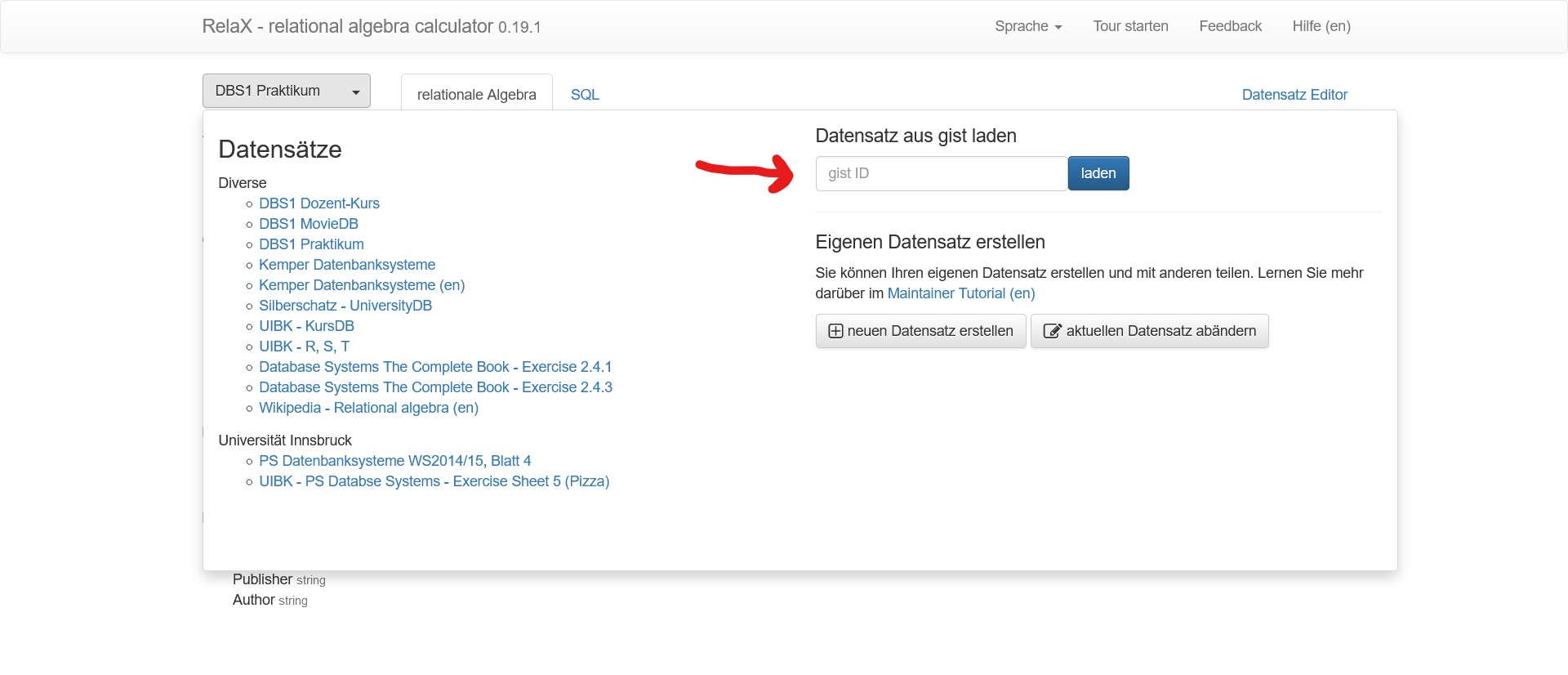This screenshot has width=1568, height=675.
Task: Click the edit pencil icon on aktuellen Datensatz abändern
Action: point(1052,331)
